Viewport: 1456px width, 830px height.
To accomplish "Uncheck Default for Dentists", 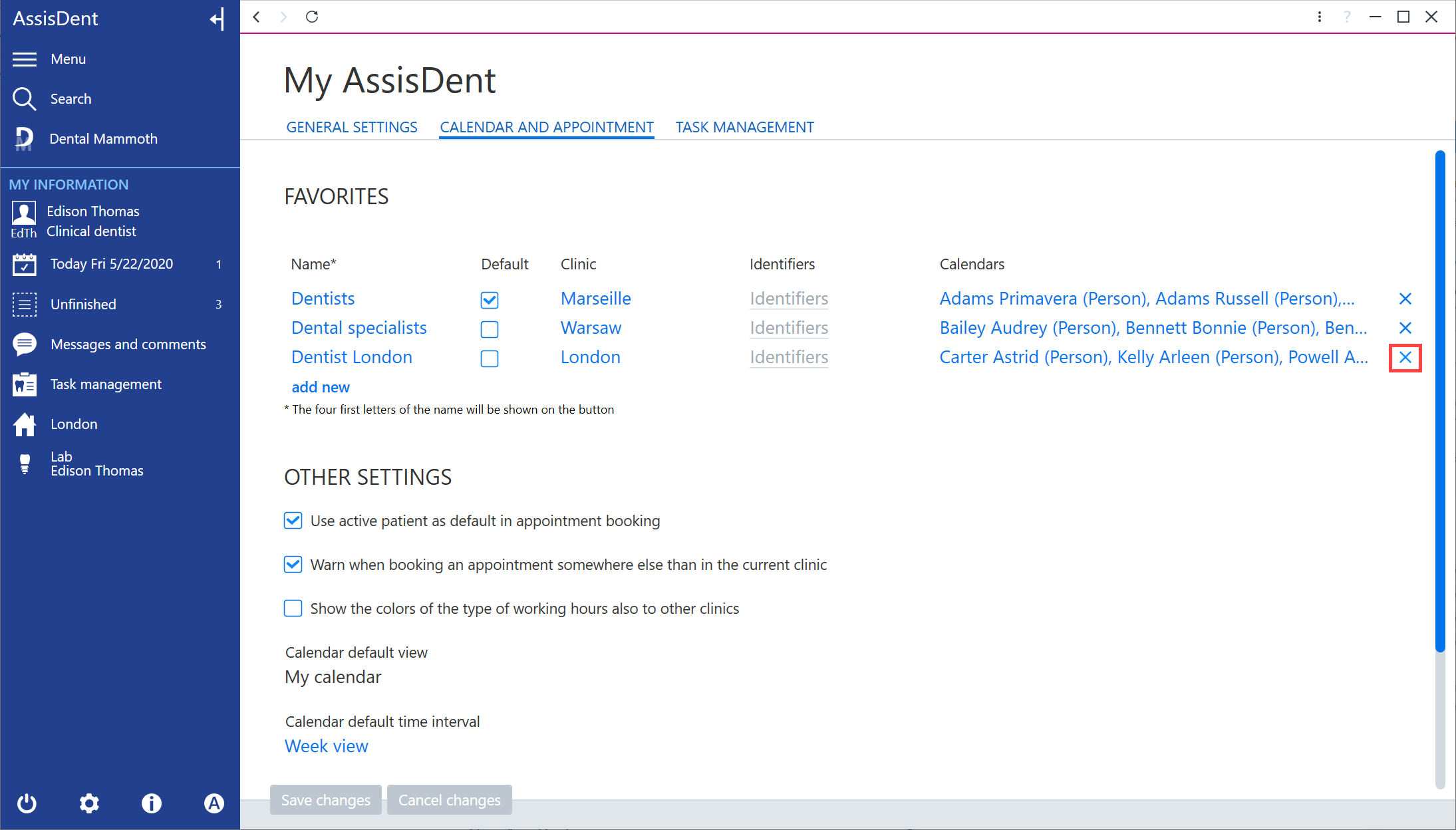I will 490,300.
